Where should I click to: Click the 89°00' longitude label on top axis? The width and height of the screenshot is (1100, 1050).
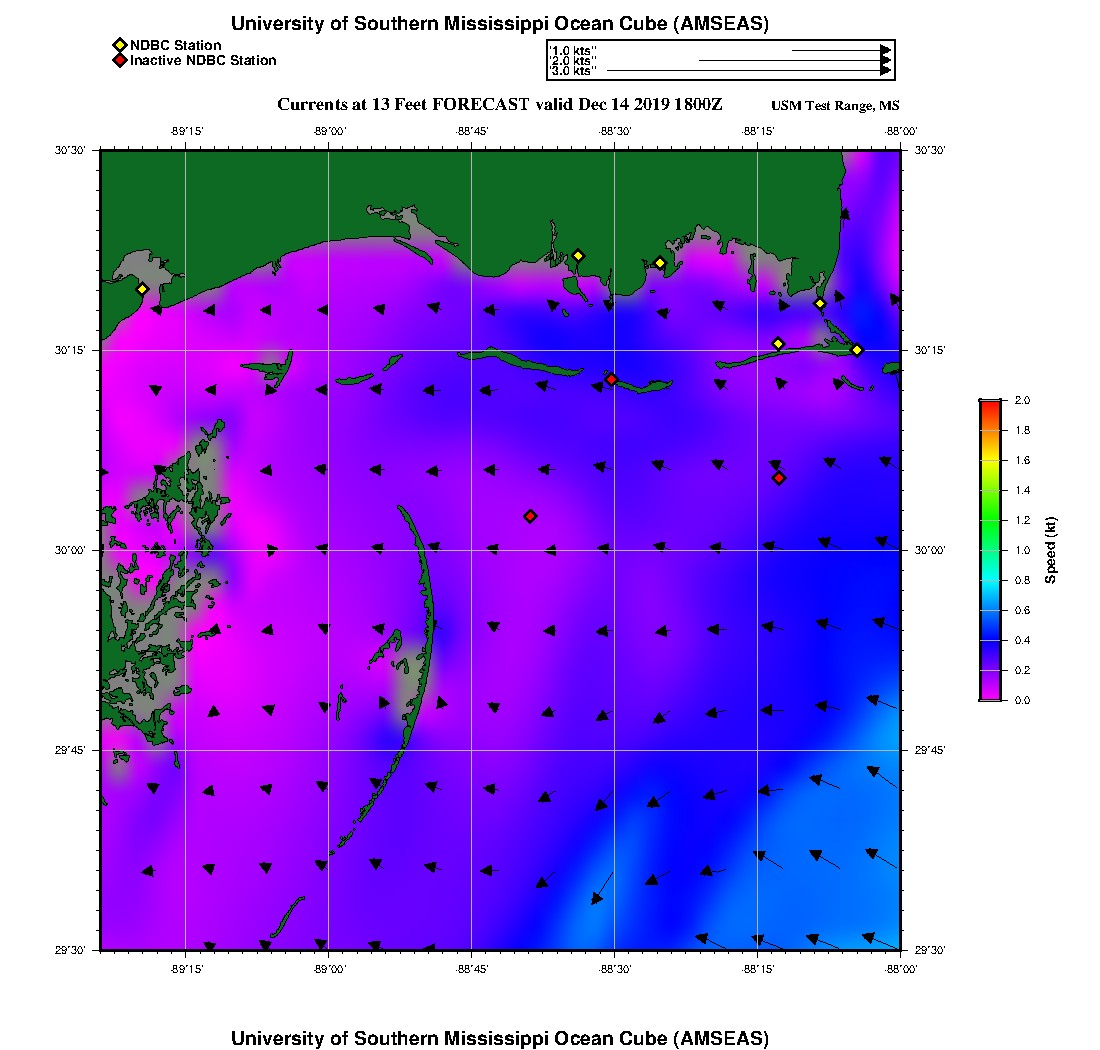point(329,130)
